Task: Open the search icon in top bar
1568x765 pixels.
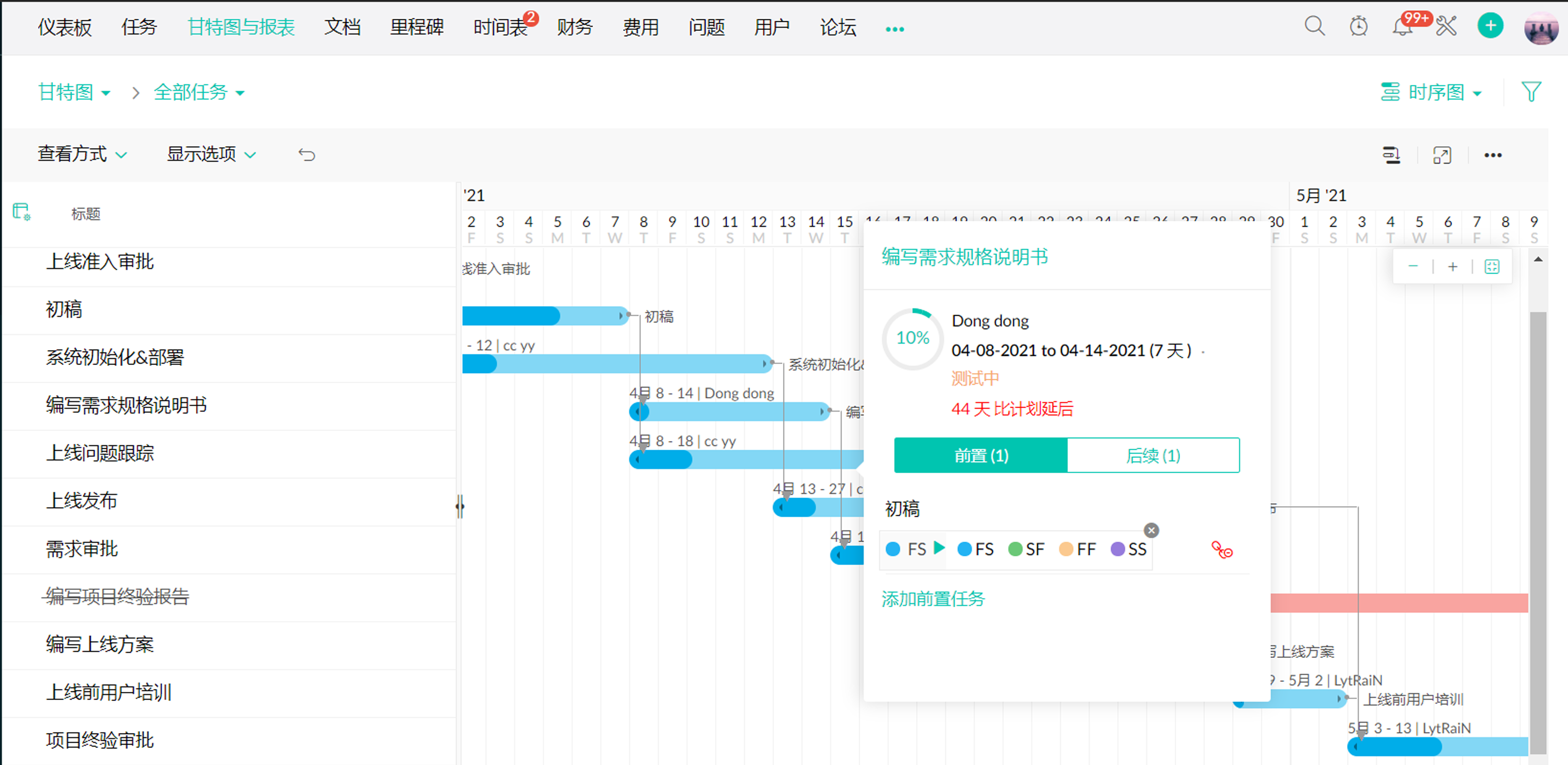Action: click(1314, 26)
